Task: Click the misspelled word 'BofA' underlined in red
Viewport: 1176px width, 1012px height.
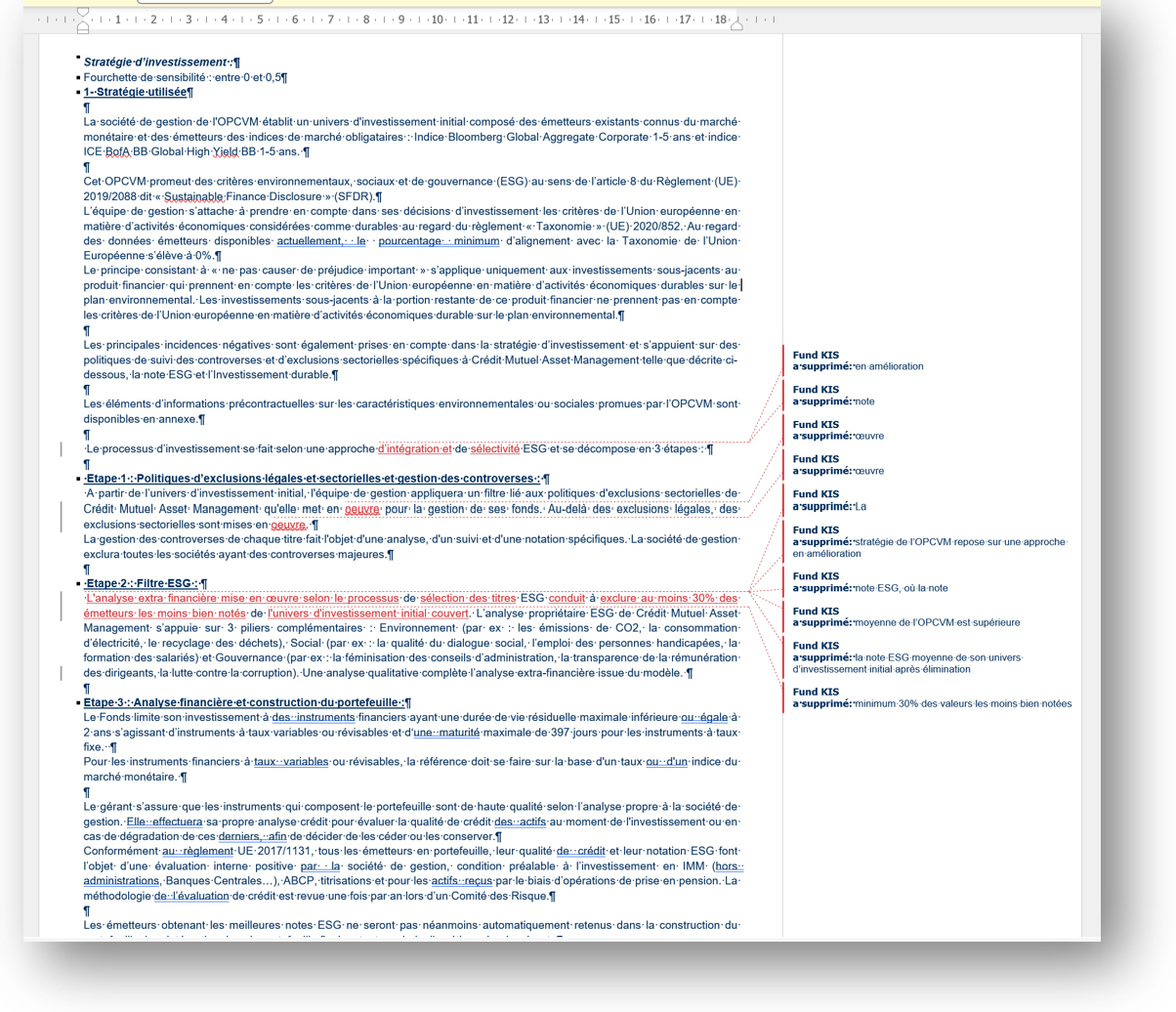Action: click(x=116, y=151)
